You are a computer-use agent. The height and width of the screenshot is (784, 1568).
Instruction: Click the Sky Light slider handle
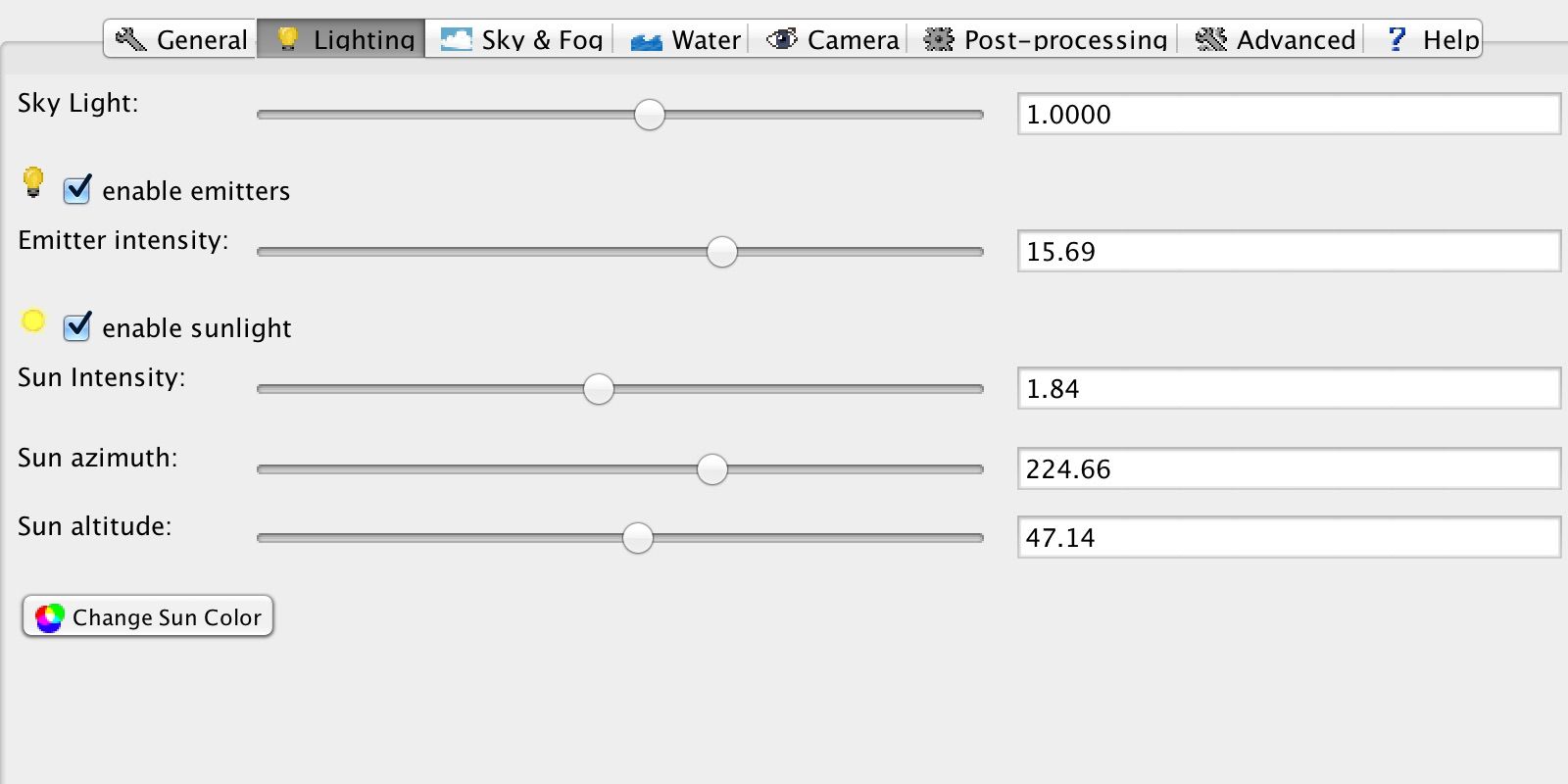[649, 115]
